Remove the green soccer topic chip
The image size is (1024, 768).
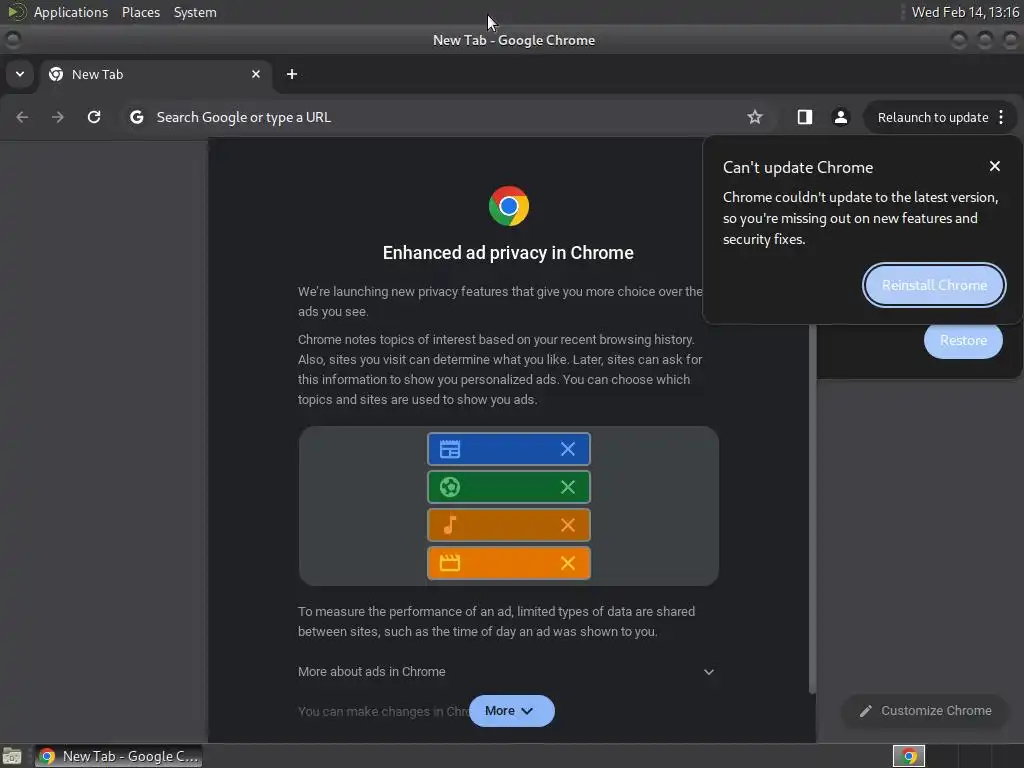568,487
